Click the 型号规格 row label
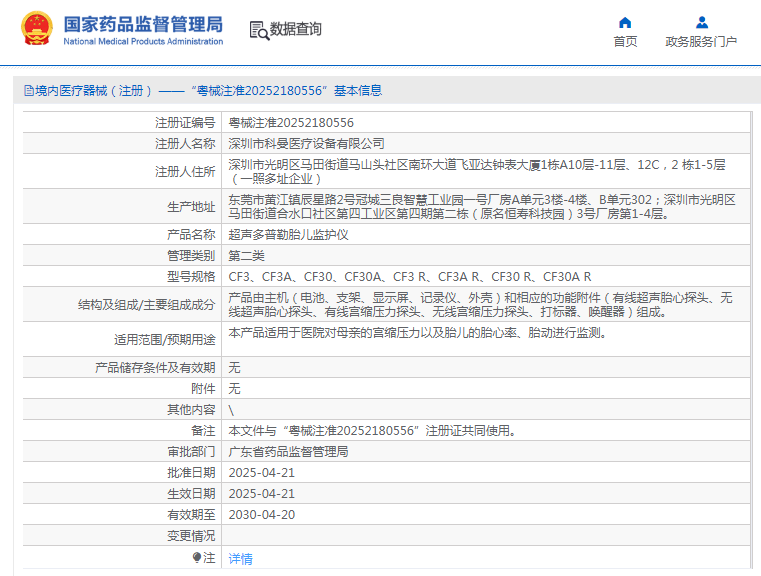 tap(191, 277)
